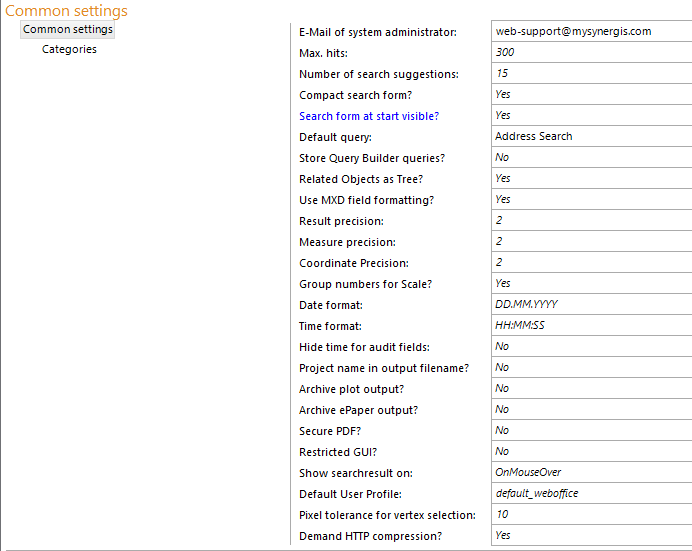
Task: Edit the Result precision value
Action: (x=590, y=220)
